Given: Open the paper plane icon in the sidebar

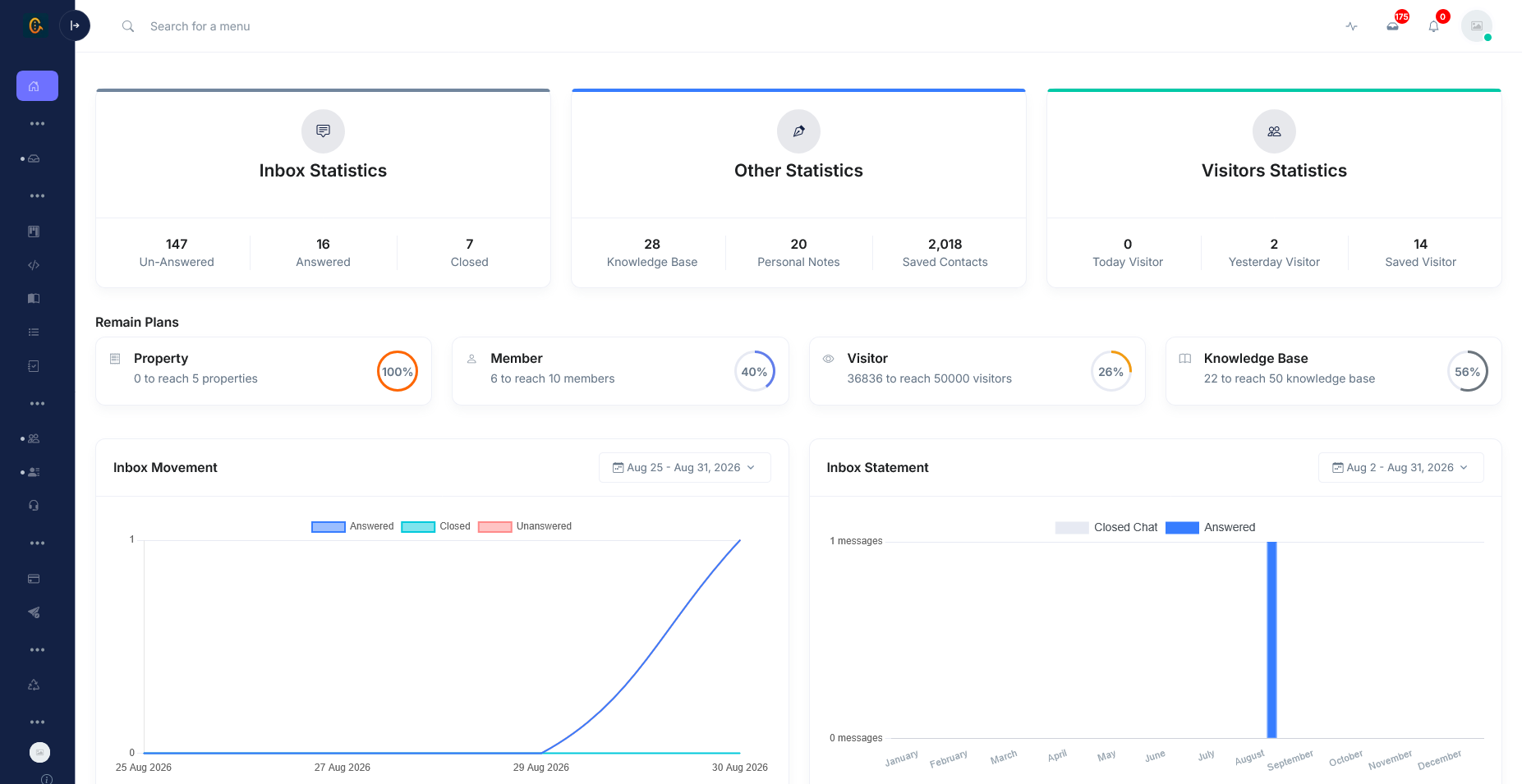Looking at the screenshot, I should (x=34, y=612).
